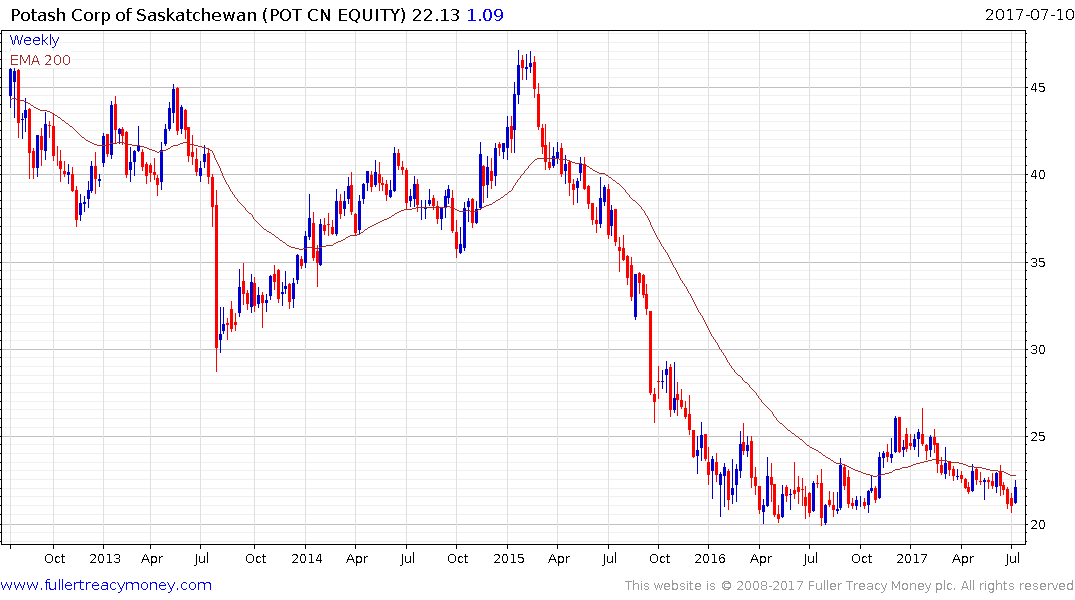
Task: Click the EMA 200 legend label
Action: pyautogui.click(x=40, y=60)
